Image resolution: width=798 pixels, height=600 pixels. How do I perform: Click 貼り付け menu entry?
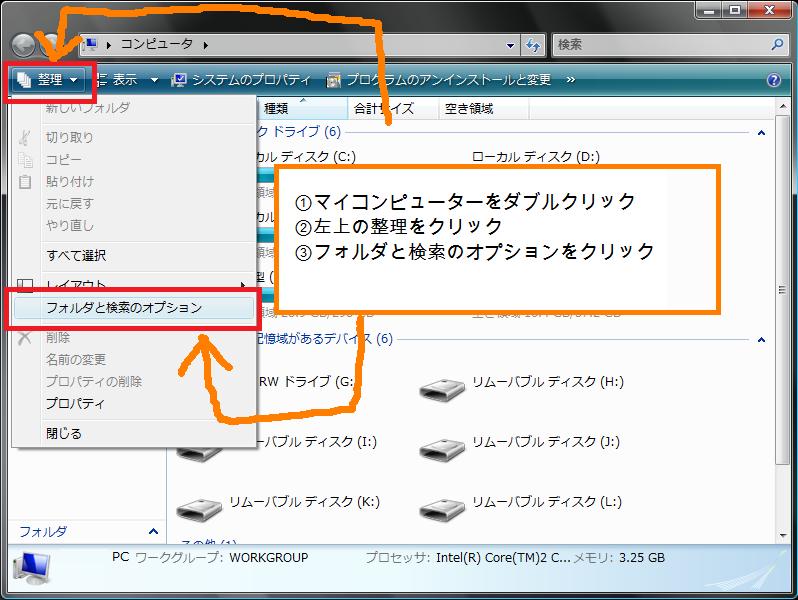pyautogui.click(x=70, y=182)
